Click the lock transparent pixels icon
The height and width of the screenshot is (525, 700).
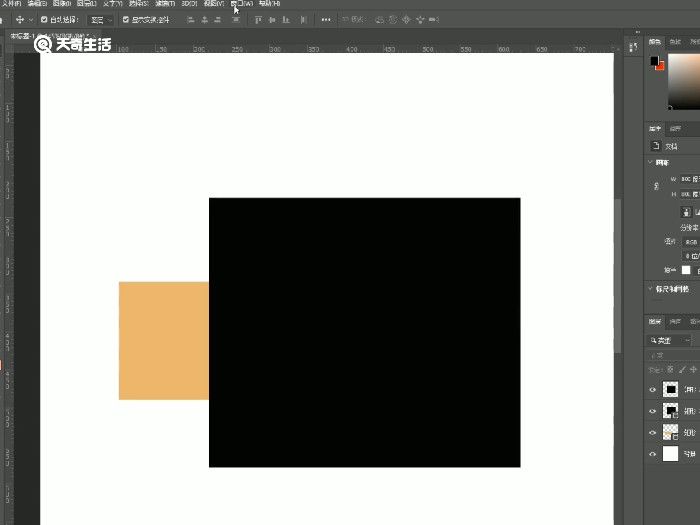(670, 370)
